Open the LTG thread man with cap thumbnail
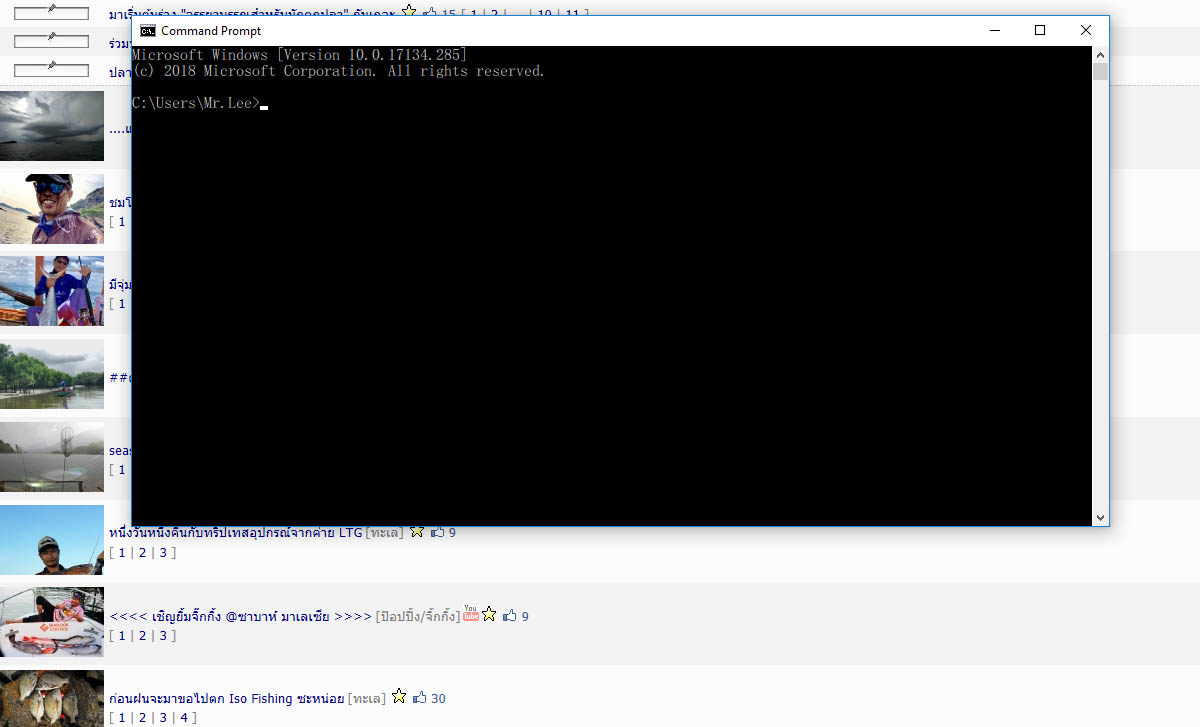The height and width of the screenshot is (727, 1200). pyautogui.click(x=52, y=539)
